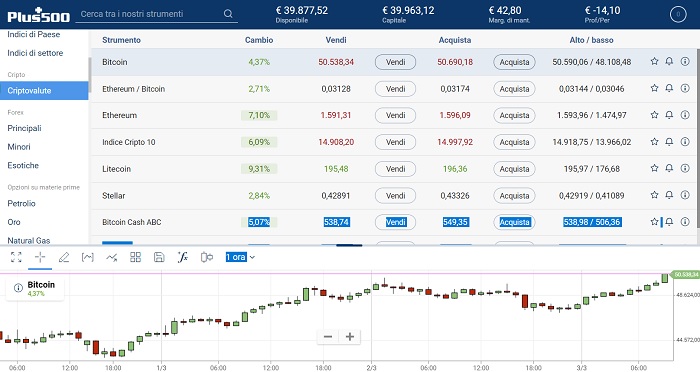Select the crosshair cursor tool
The width and height of the screenshot is (700, 372).
point(40,257)
